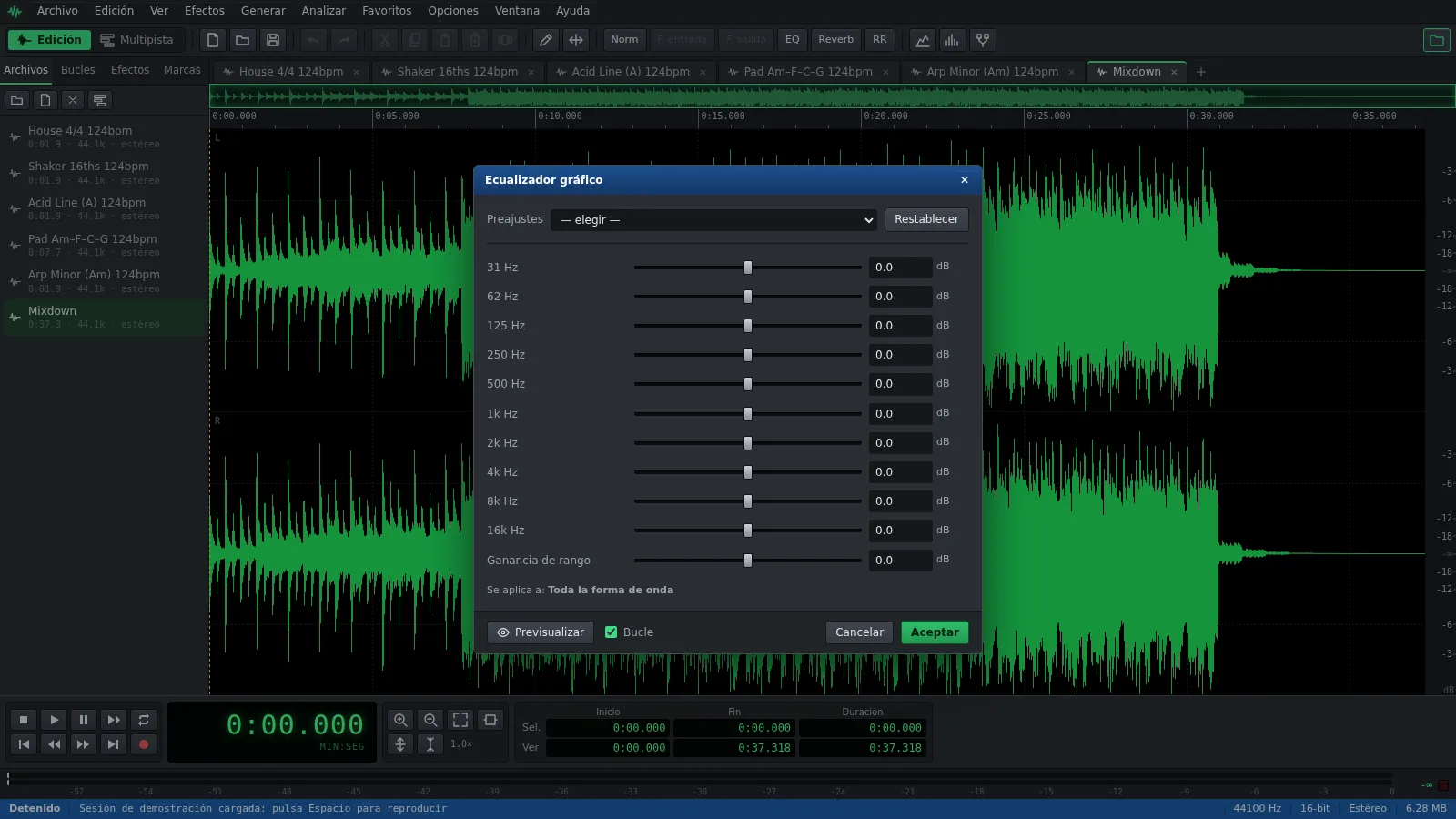Screen dimensions: 1456x819
Task: Toggle the transport loop icon
Action: coord(144,720)
